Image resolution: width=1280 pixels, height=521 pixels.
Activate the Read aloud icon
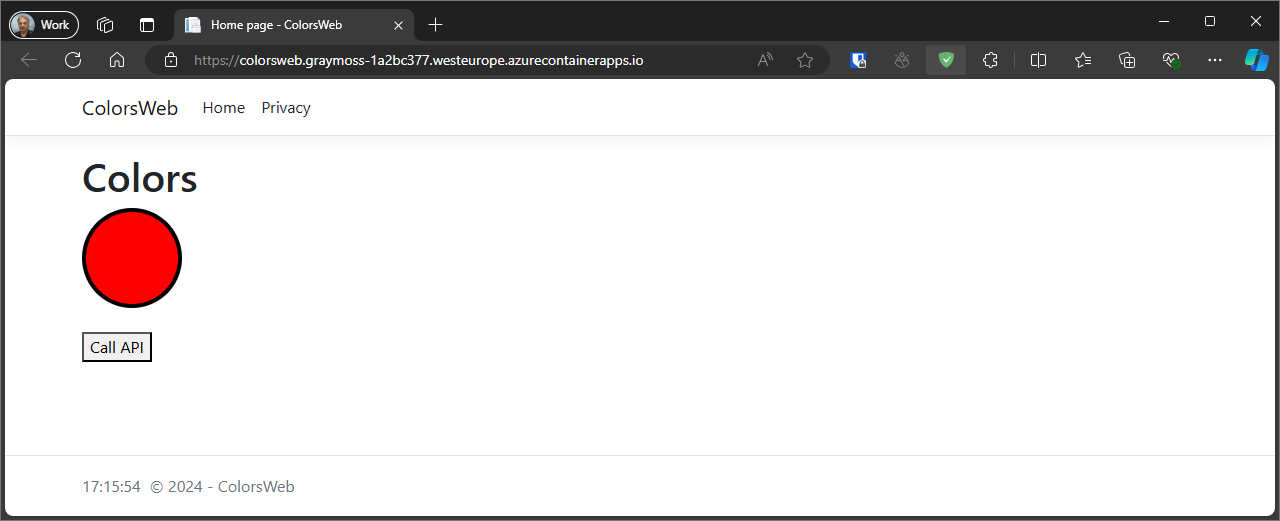point(765,60)
